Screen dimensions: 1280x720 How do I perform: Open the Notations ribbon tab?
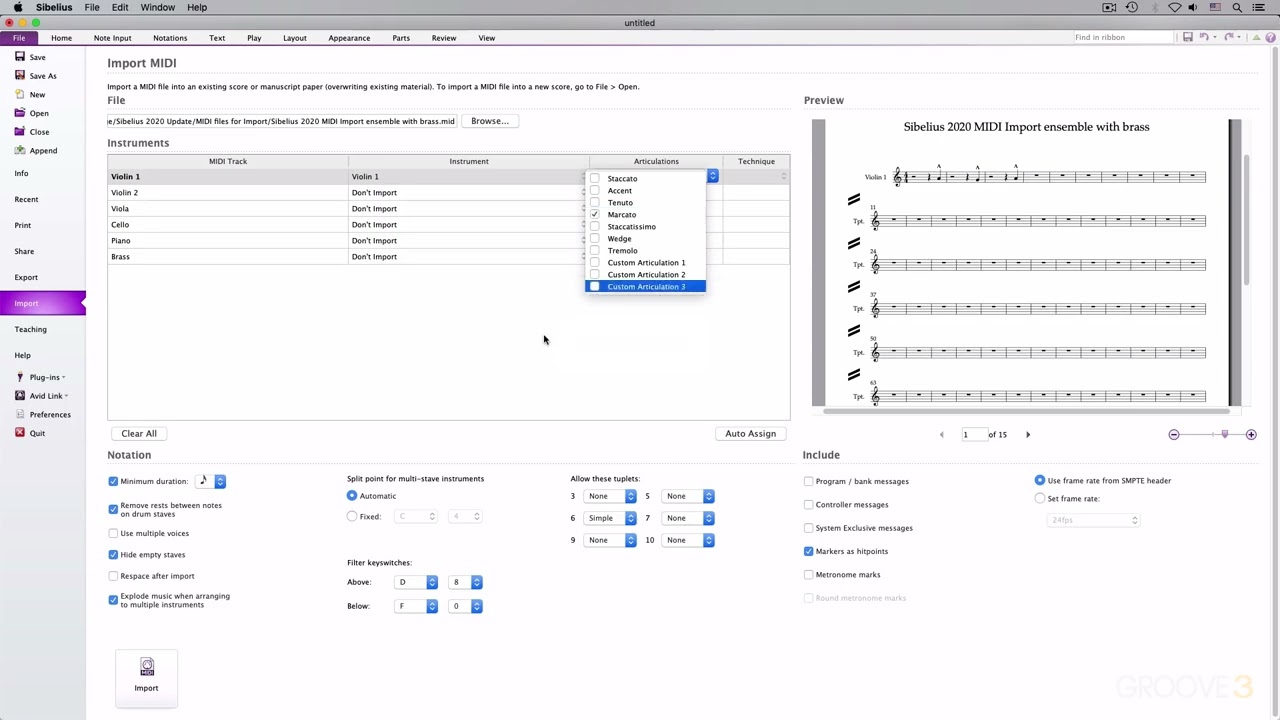[170, 38]
